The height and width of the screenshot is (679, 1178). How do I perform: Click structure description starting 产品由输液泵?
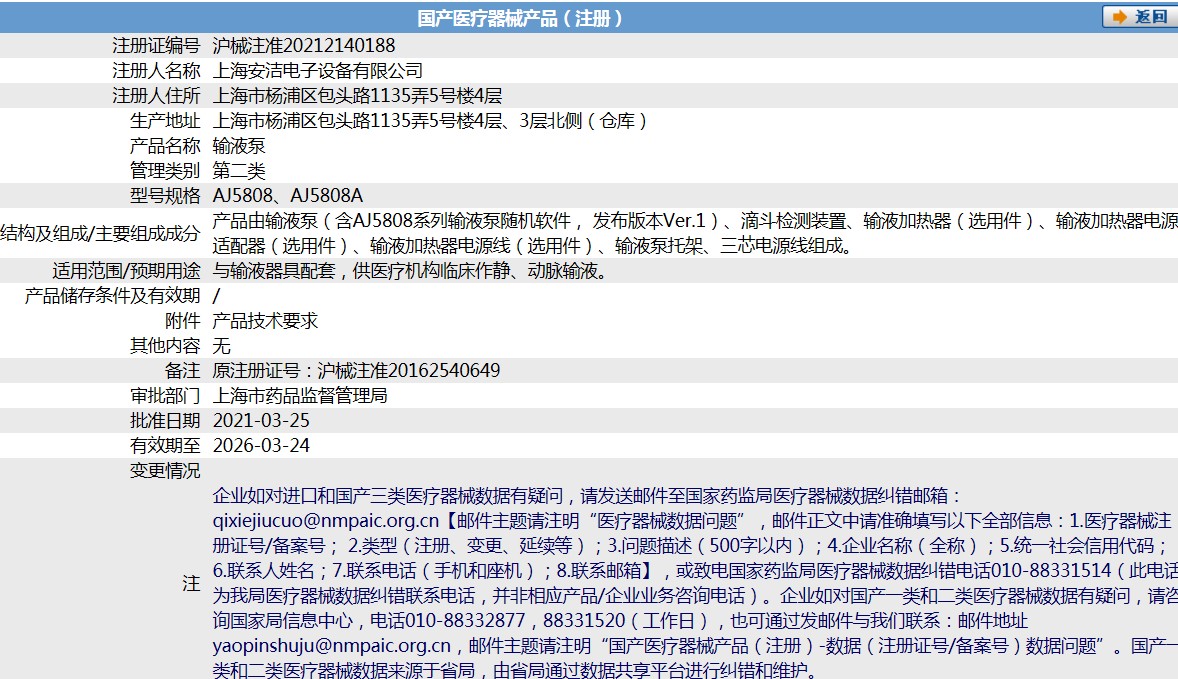point(695,233)
